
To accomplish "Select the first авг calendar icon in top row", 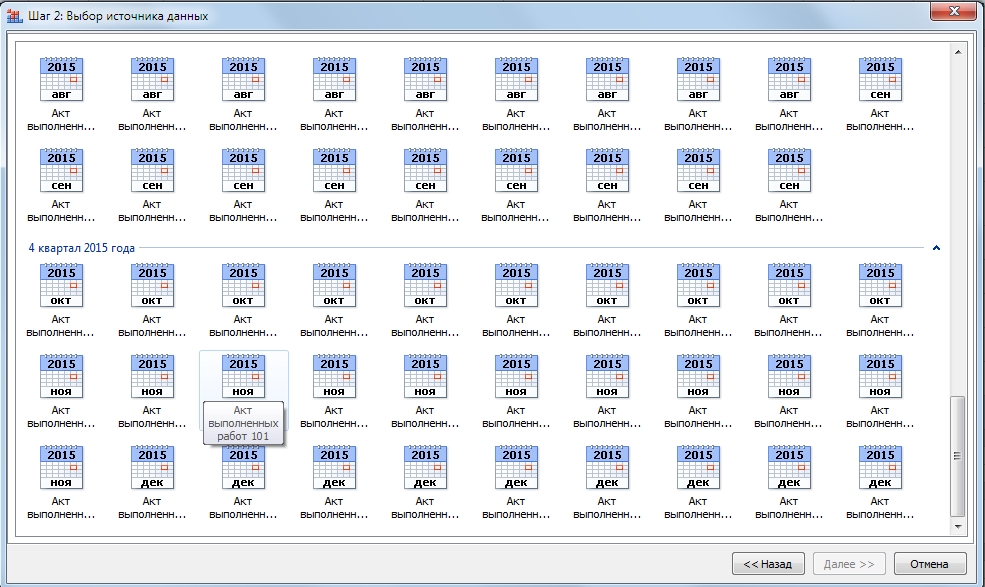I will tap(61, 79).
